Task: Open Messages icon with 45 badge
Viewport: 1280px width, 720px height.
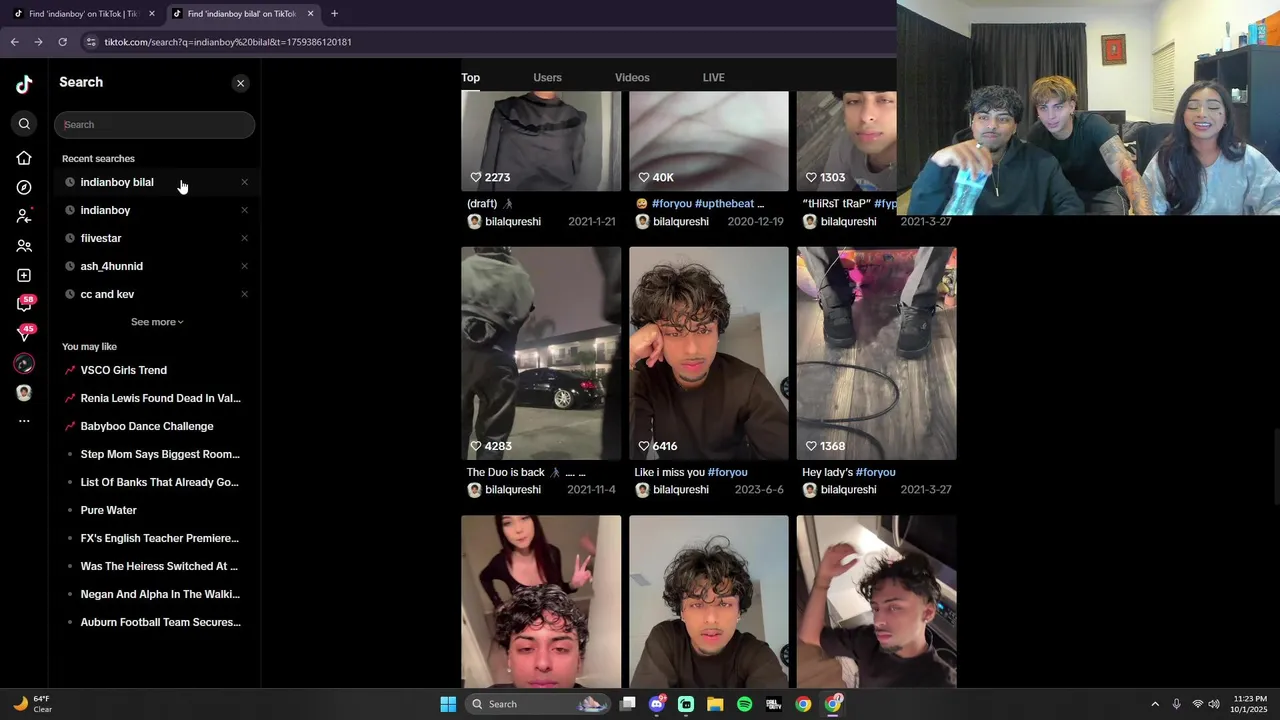Action: click(x=24, y=334)
